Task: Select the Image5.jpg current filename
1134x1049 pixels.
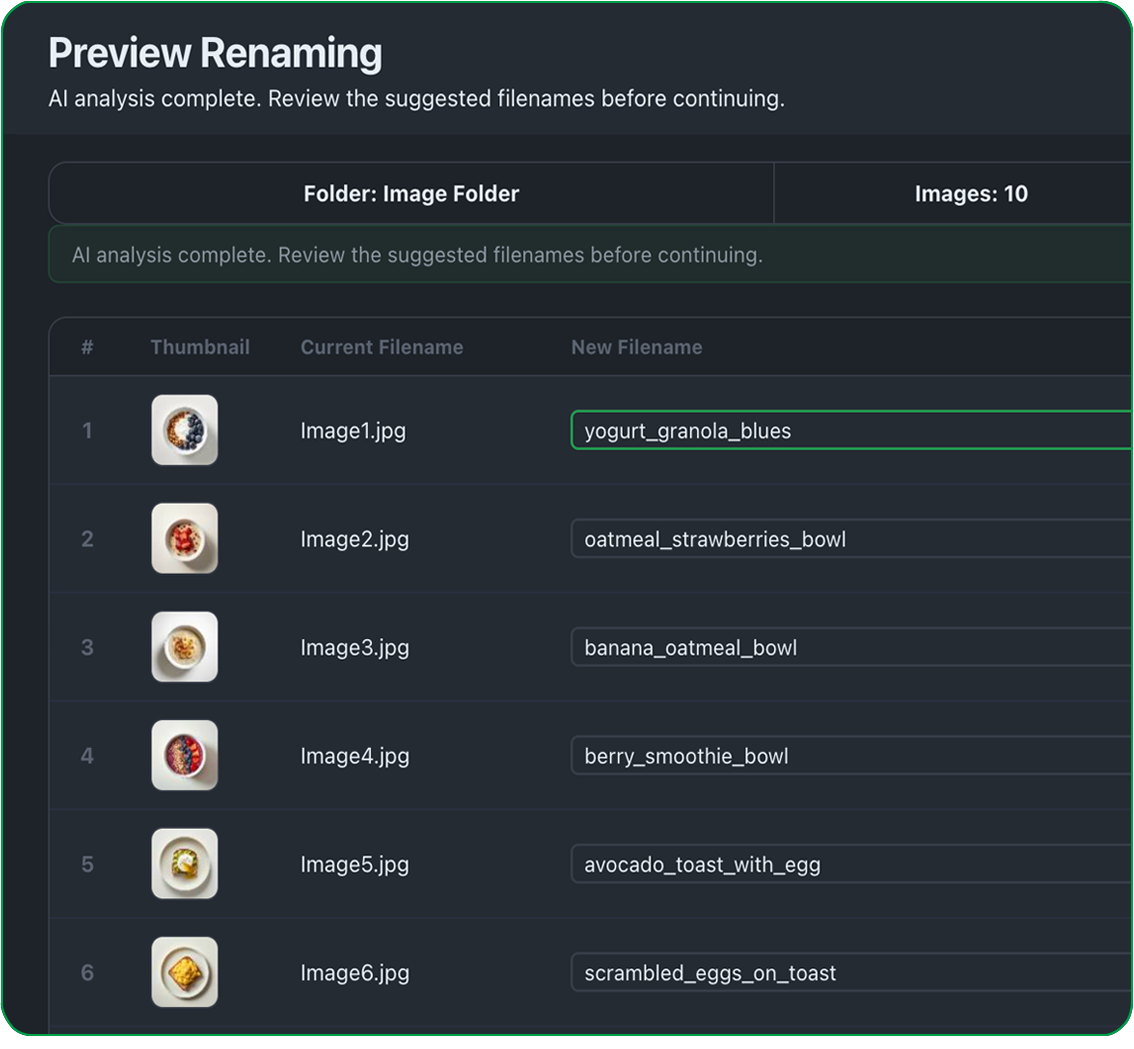Action: [354, 865]
